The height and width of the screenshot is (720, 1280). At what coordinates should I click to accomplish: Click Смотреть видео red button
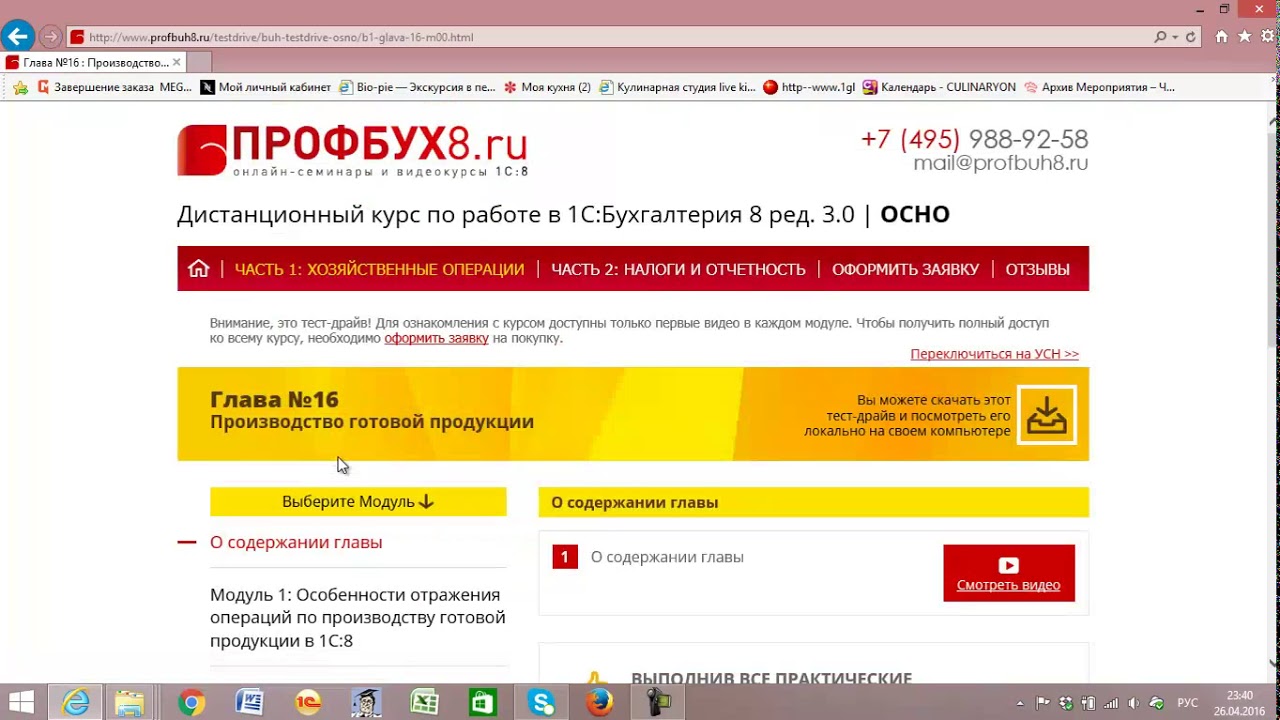click(x=1009, y=573)
